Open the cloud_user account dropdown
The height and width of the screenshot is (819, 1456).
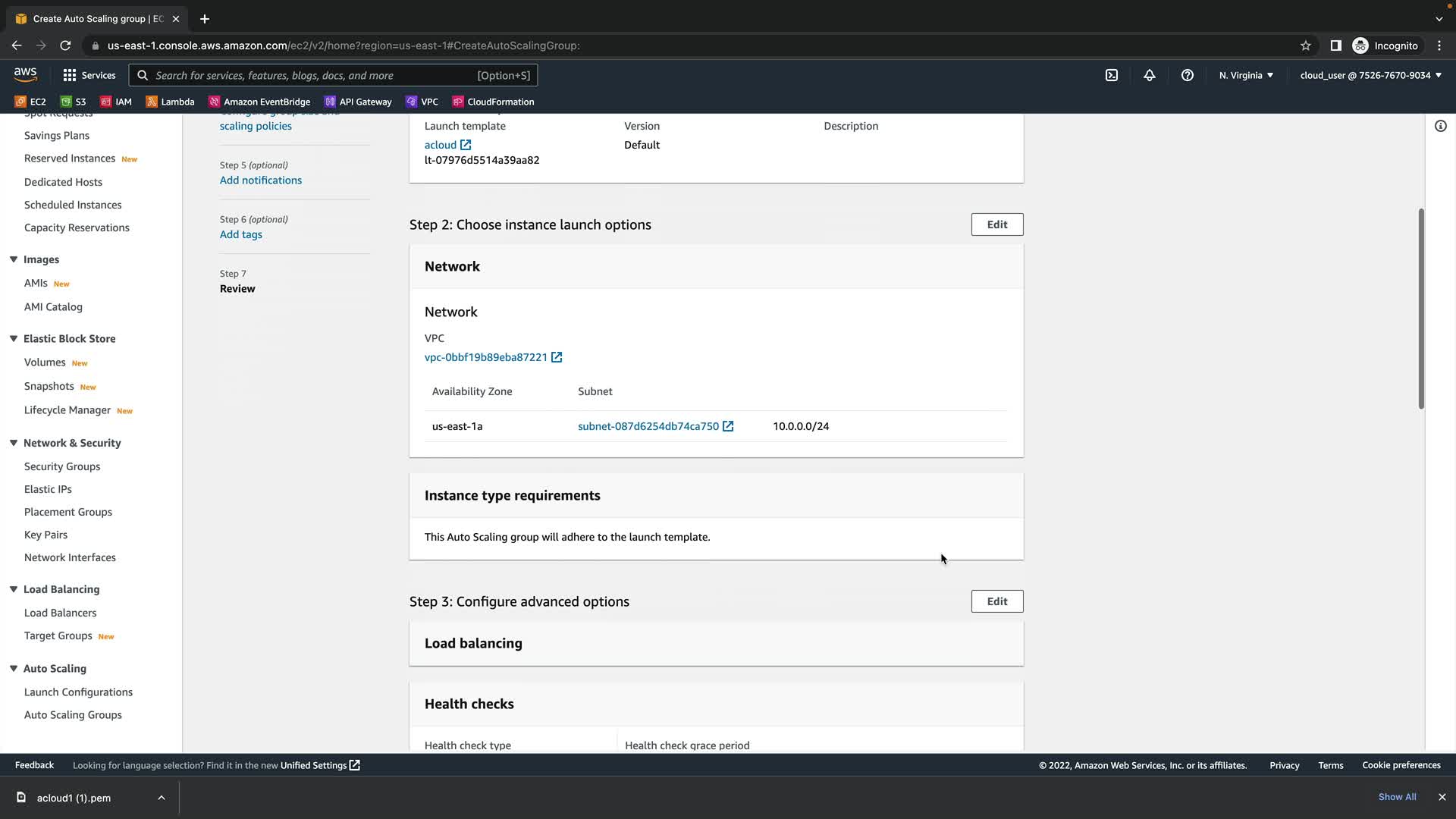pyautogui.click(x=1370, y=75)
